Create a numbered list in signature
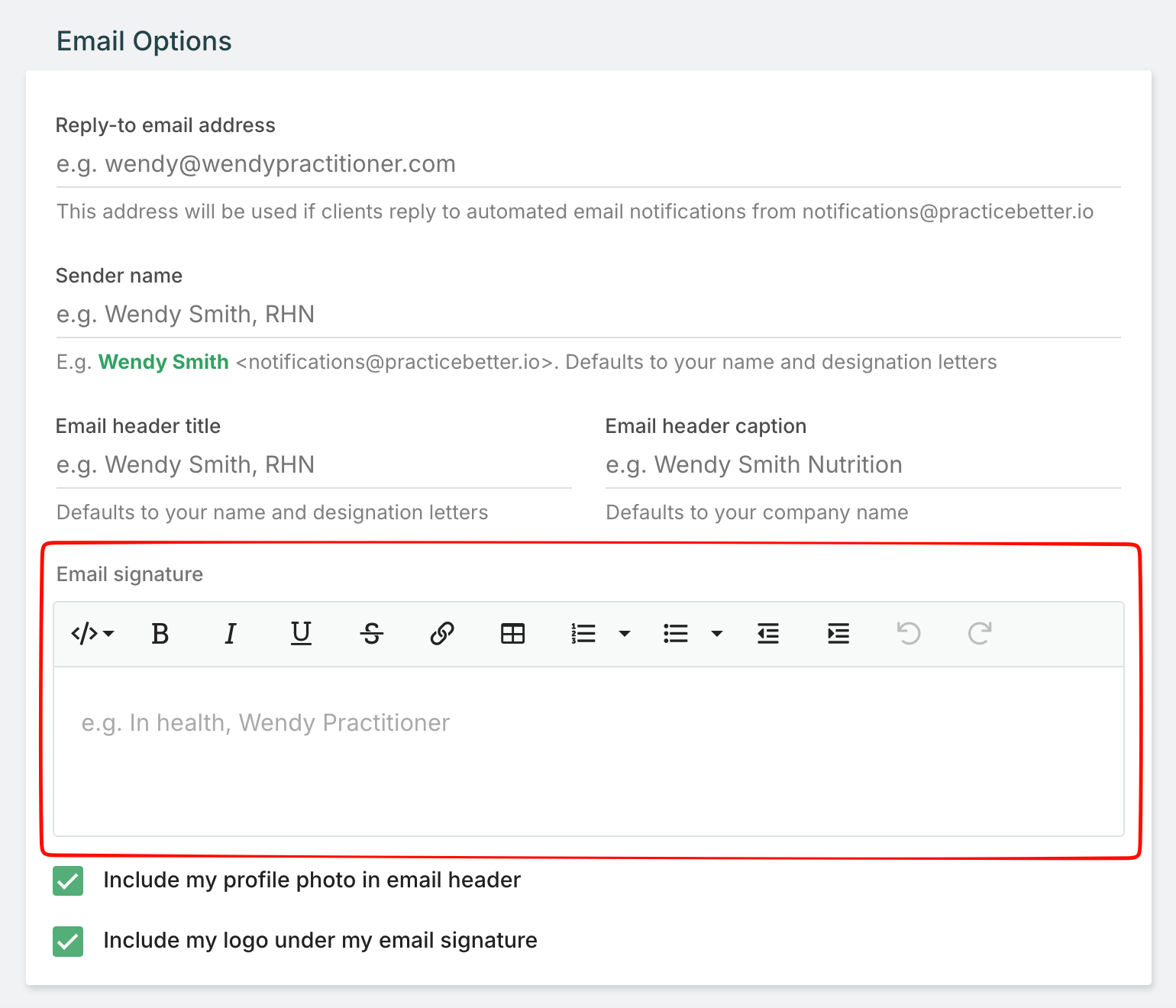Viewport: 1176px width, 1008px height. pyautogui.click(x=583, y=634)
